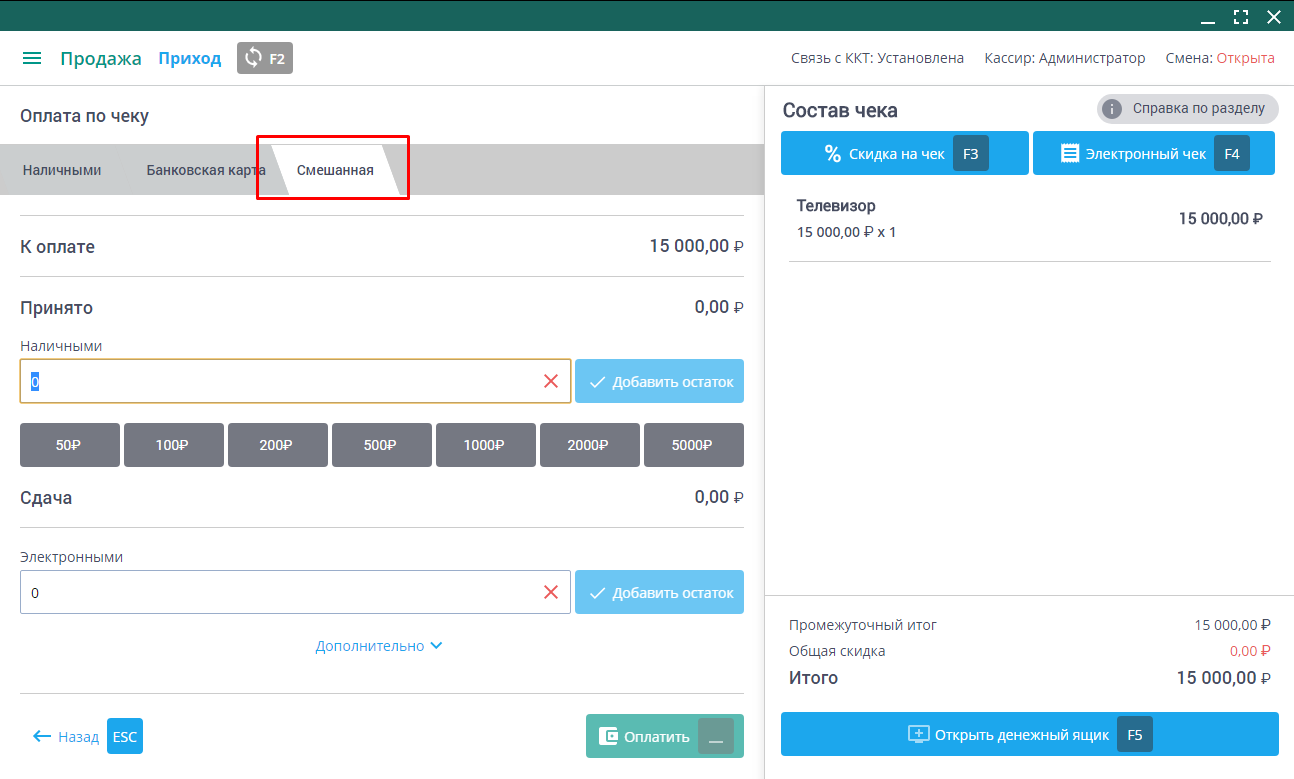Viewport: 1294px width, 779px height.
Task: Click the Скидка на чек button
Action: [x=904, y=153]
